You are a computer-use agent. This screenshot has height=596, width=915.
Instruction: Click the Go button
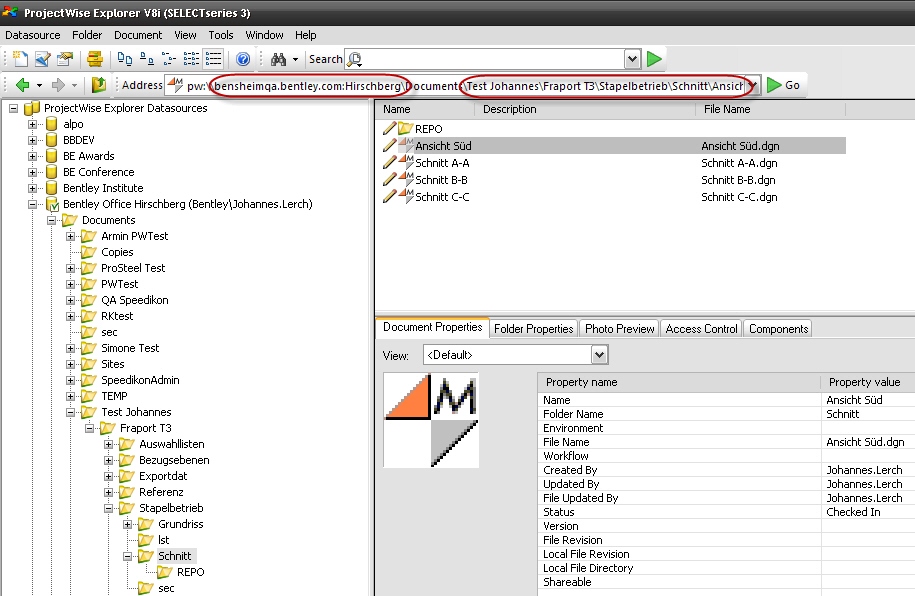tap(783, 85)
